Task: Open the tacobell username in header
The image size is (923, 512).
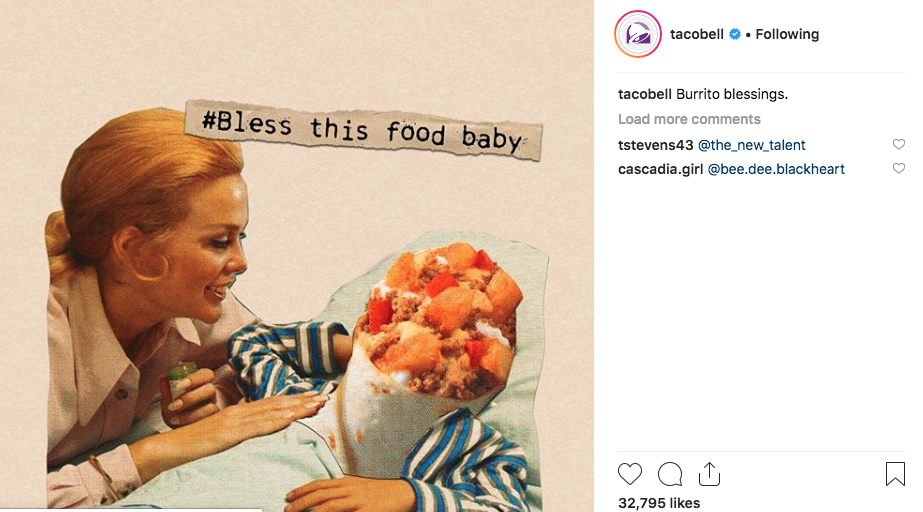Action: pos(697,34)
